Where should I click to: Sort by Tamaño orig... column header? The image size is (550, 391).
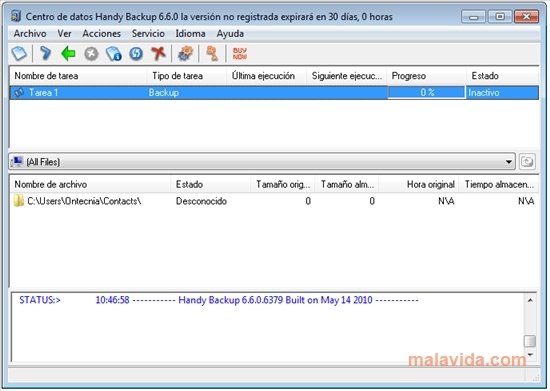283,184
